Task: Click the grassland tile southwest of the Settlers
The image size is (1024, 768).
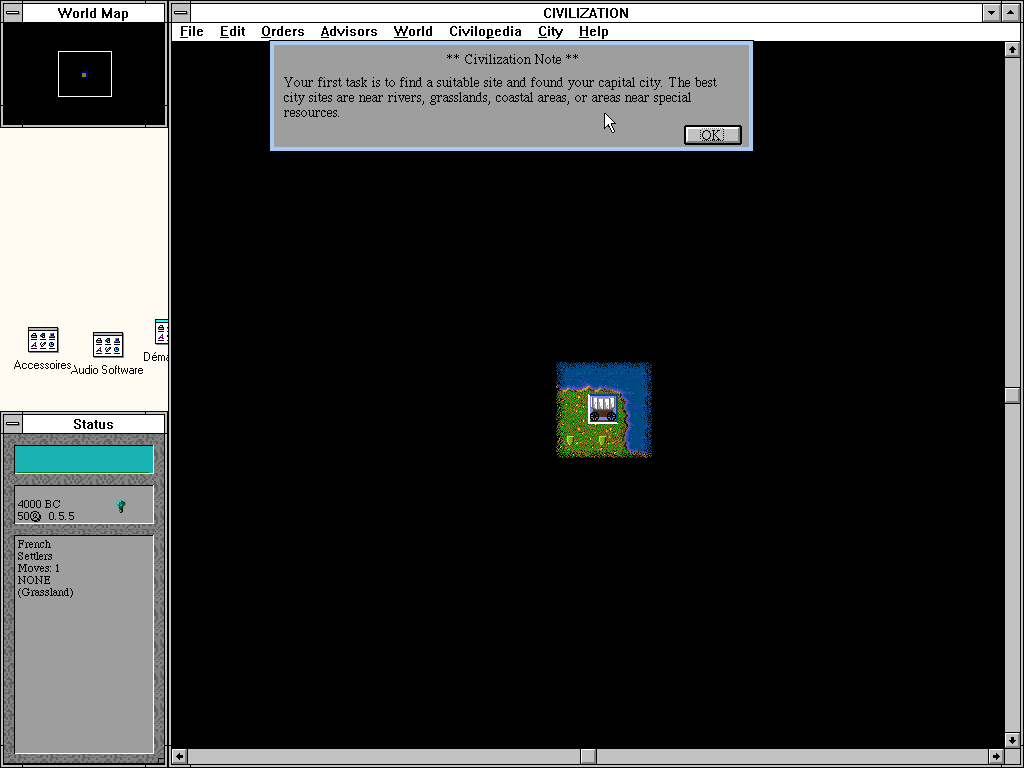Action: click(x=571, y=441)
